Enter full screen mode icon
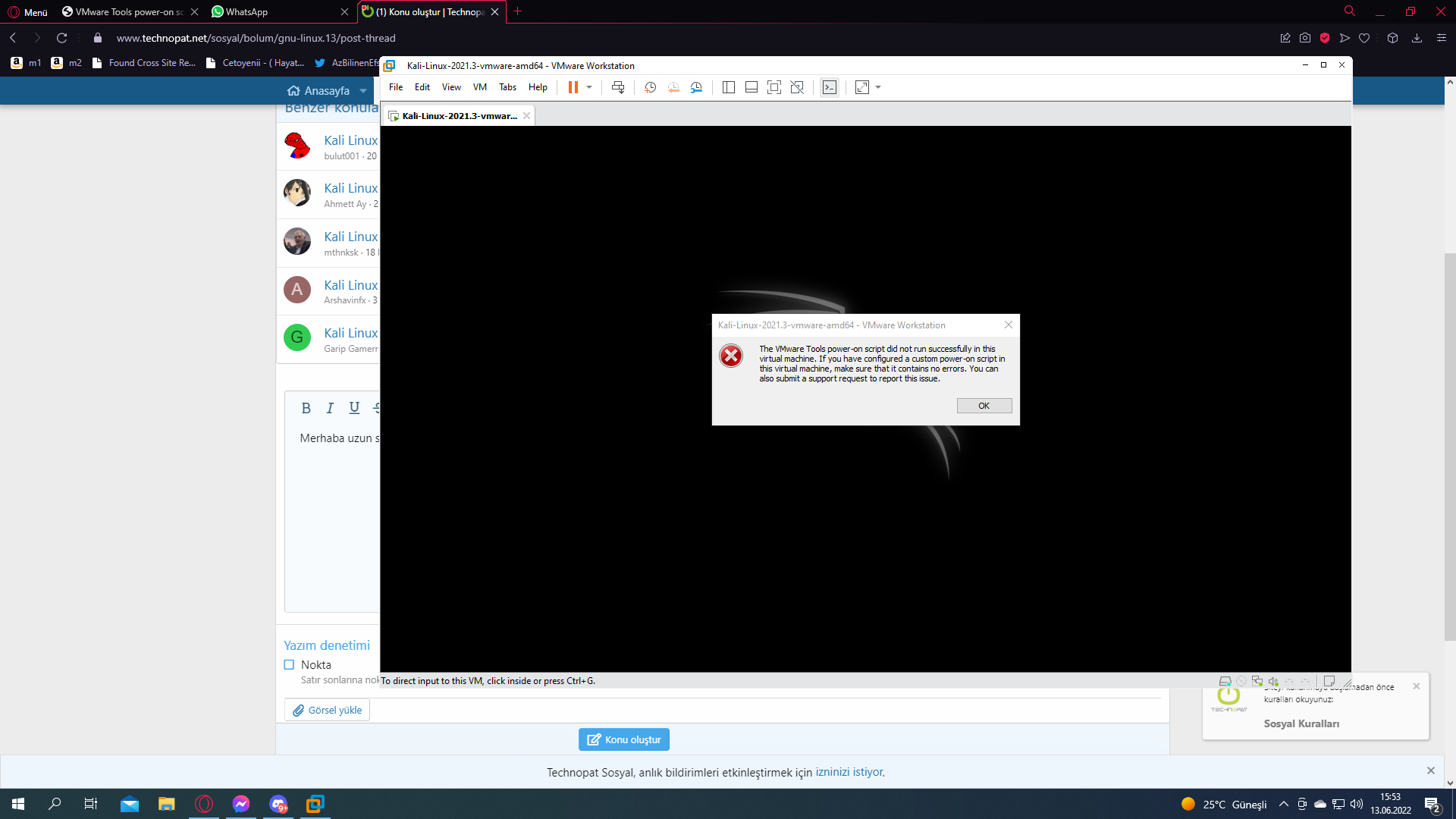This screenshot has height=819, width=1456. tap(773, 87)
